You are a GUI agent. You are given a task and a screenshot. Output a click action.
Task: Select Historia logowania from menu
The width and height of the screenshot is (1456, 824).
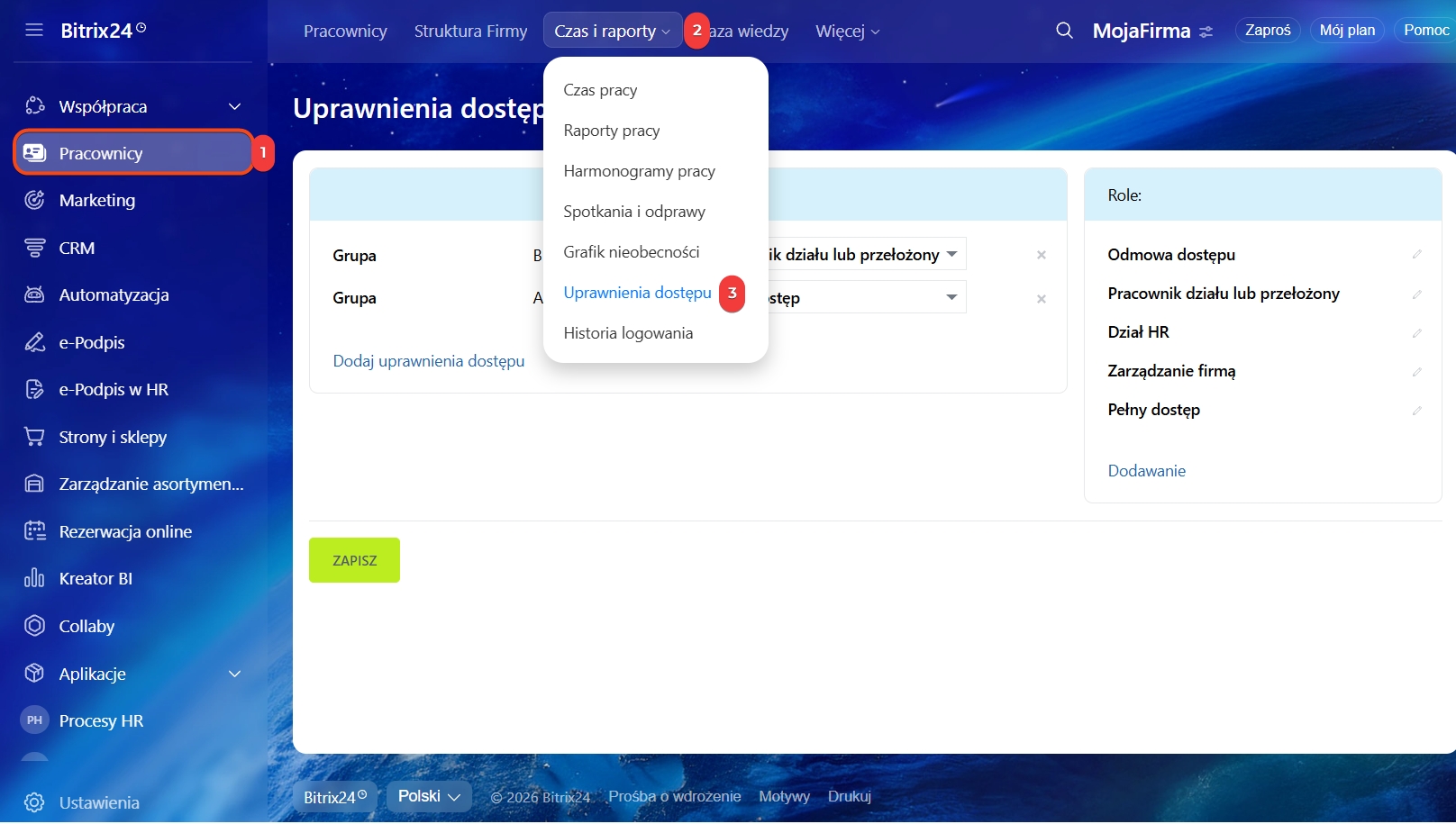[x=628, y=333]
